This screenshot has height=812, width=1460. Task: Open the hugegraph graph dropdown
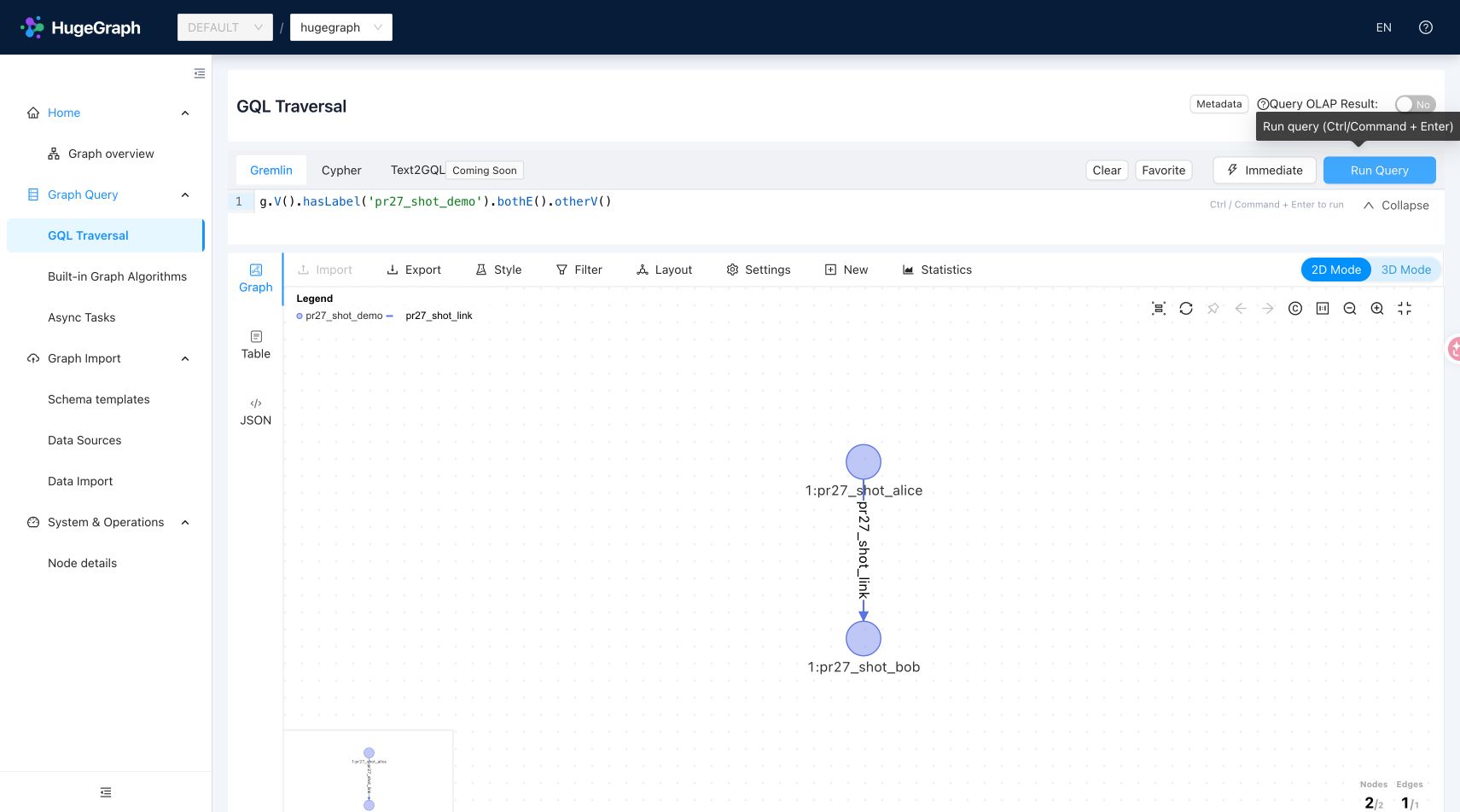[341, 27]
